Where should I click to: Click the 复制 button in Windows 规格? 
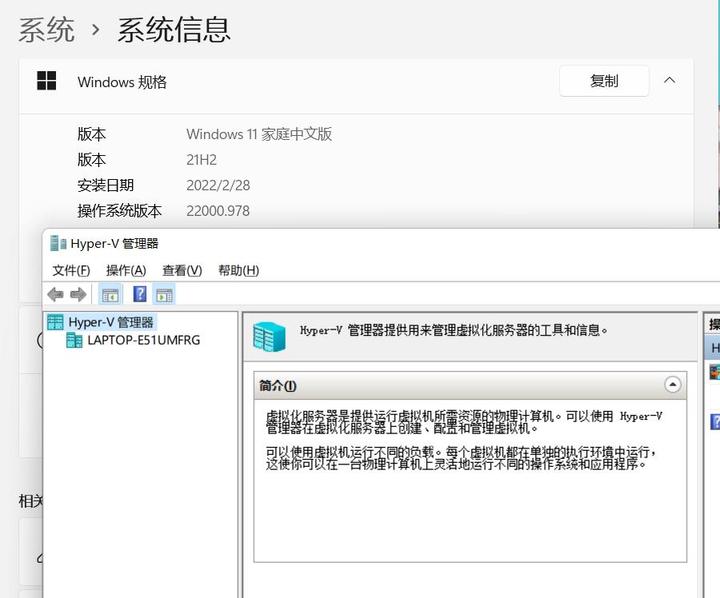(x=604, y=81)
